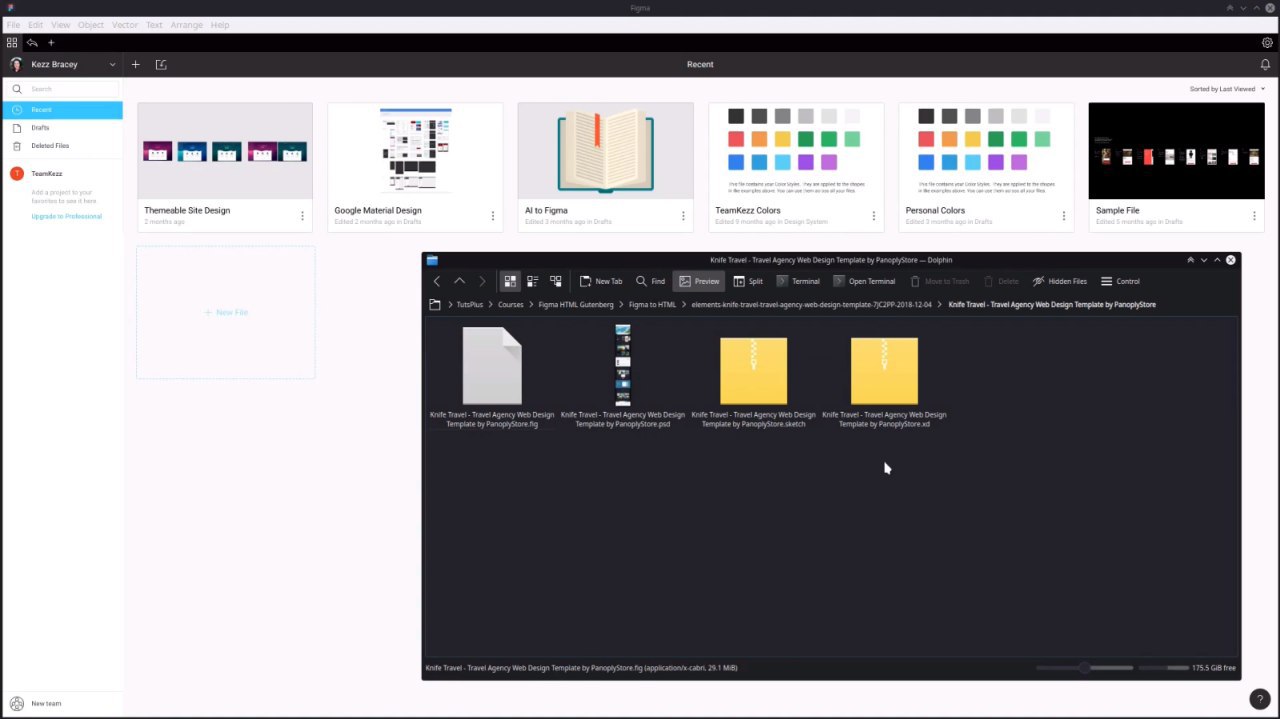The width and height of the screenshot is (1280, 719).
Task: Toggle Split view in Dolphin
Action: (x=748, y=281)
